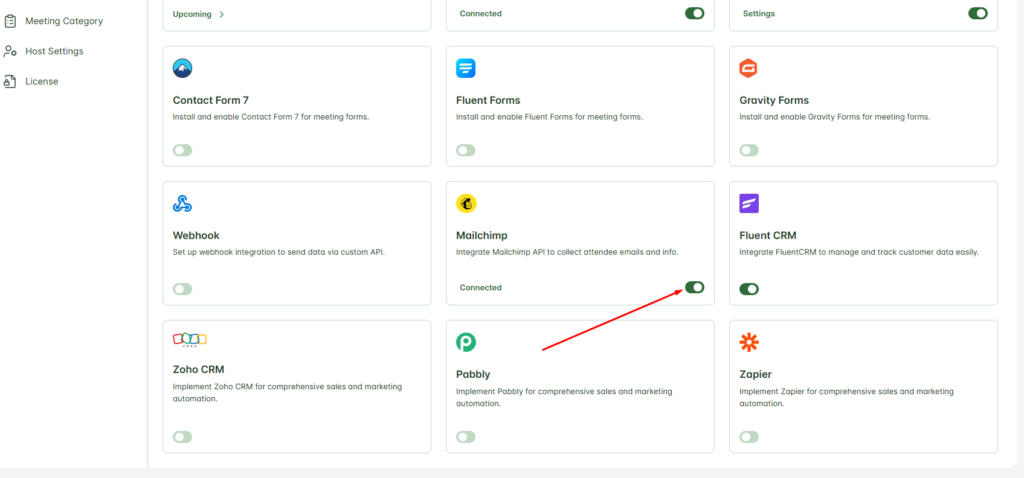Expand the Upcoming chevron arrow
Viewport: 1024px width, 478px height.
tap(222, 14)
